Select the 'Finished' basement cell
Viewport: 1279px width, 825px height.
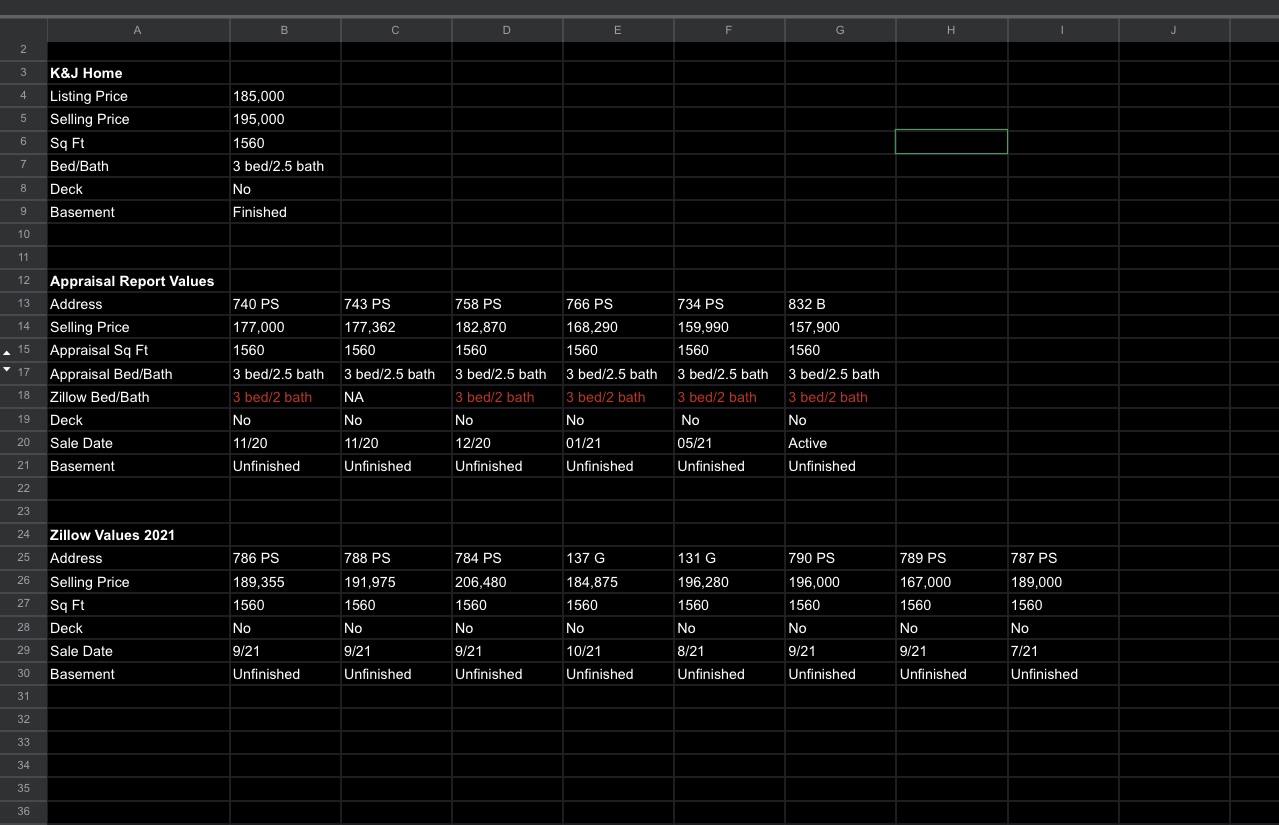pos(285,212)
